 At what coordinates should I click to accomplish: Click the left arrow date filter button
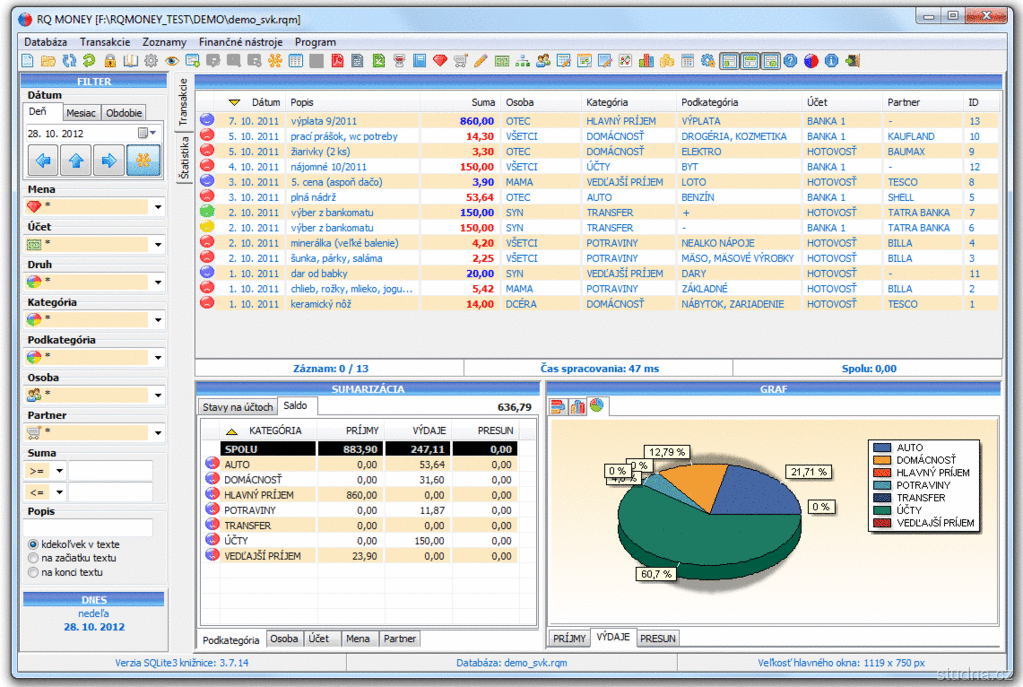[44, 159]
